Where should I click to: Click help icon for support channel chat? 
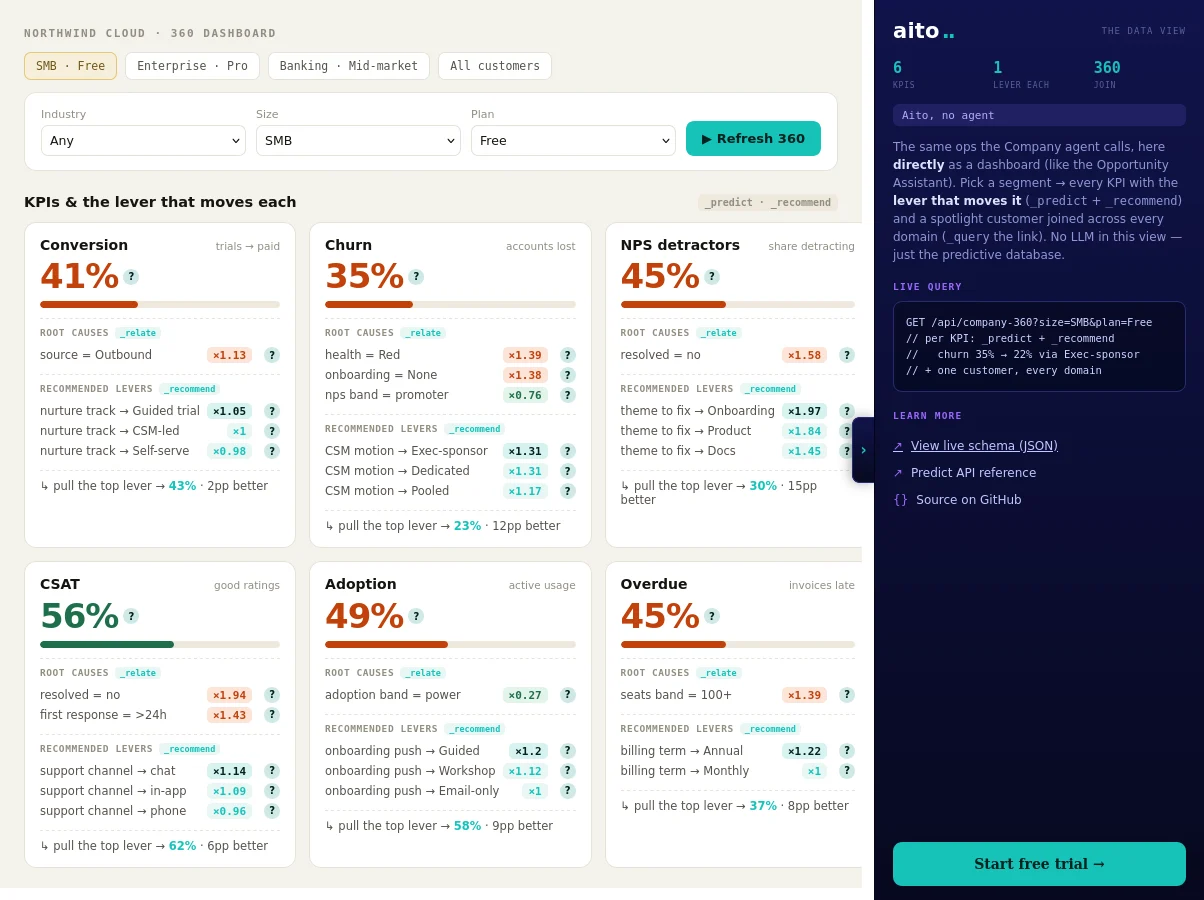272,771
